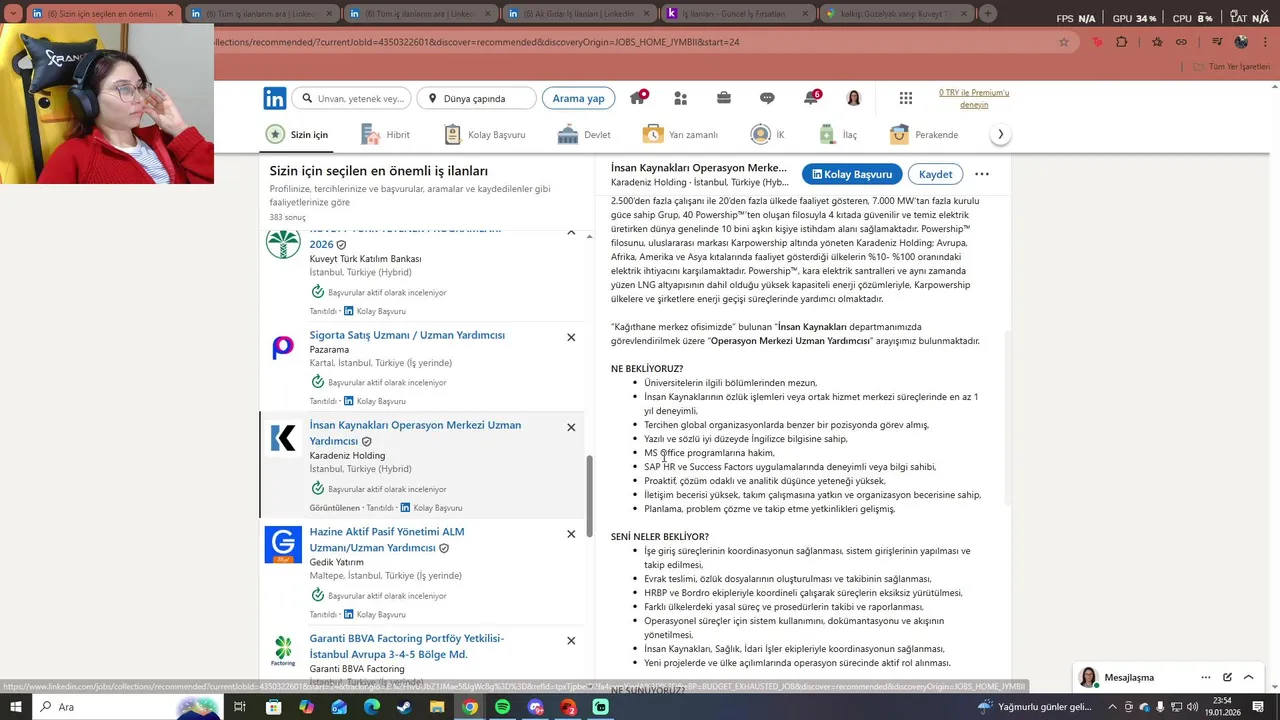Open a new browser tab with plus

click(x=988, y=14)
